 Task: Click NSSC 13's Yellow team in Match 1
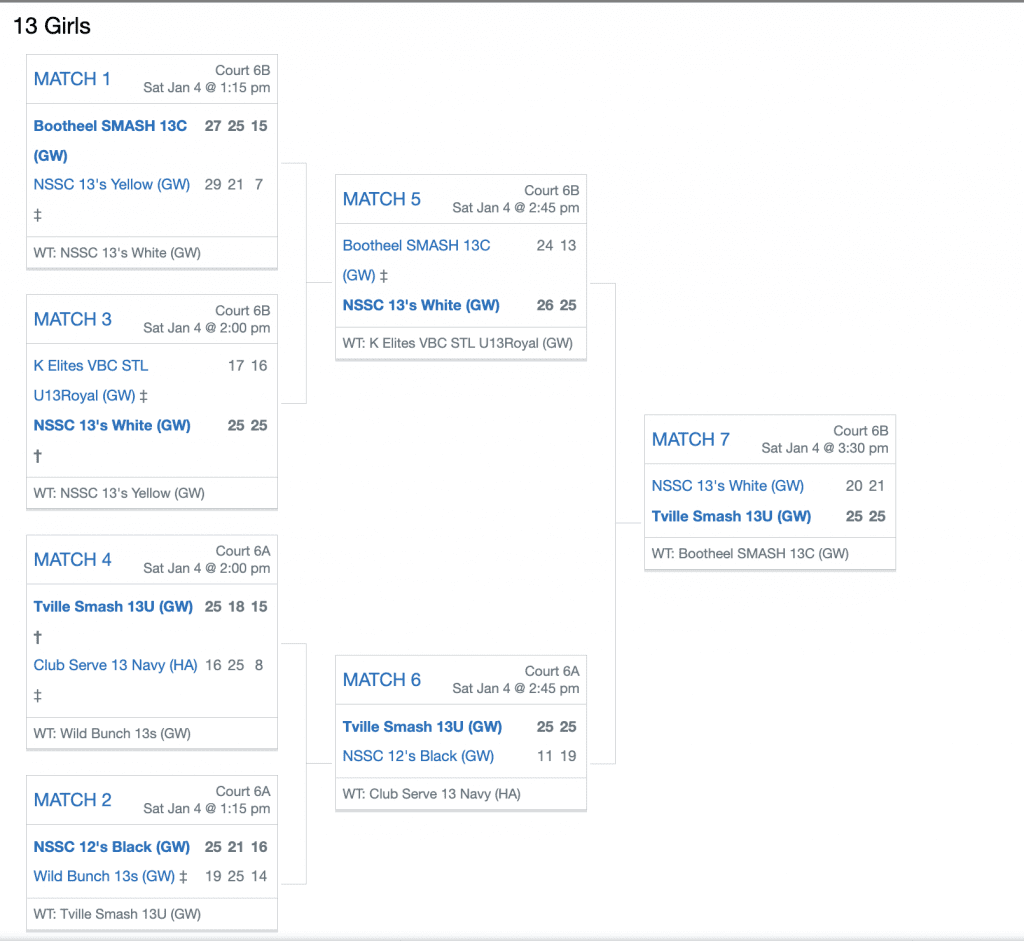112,185
